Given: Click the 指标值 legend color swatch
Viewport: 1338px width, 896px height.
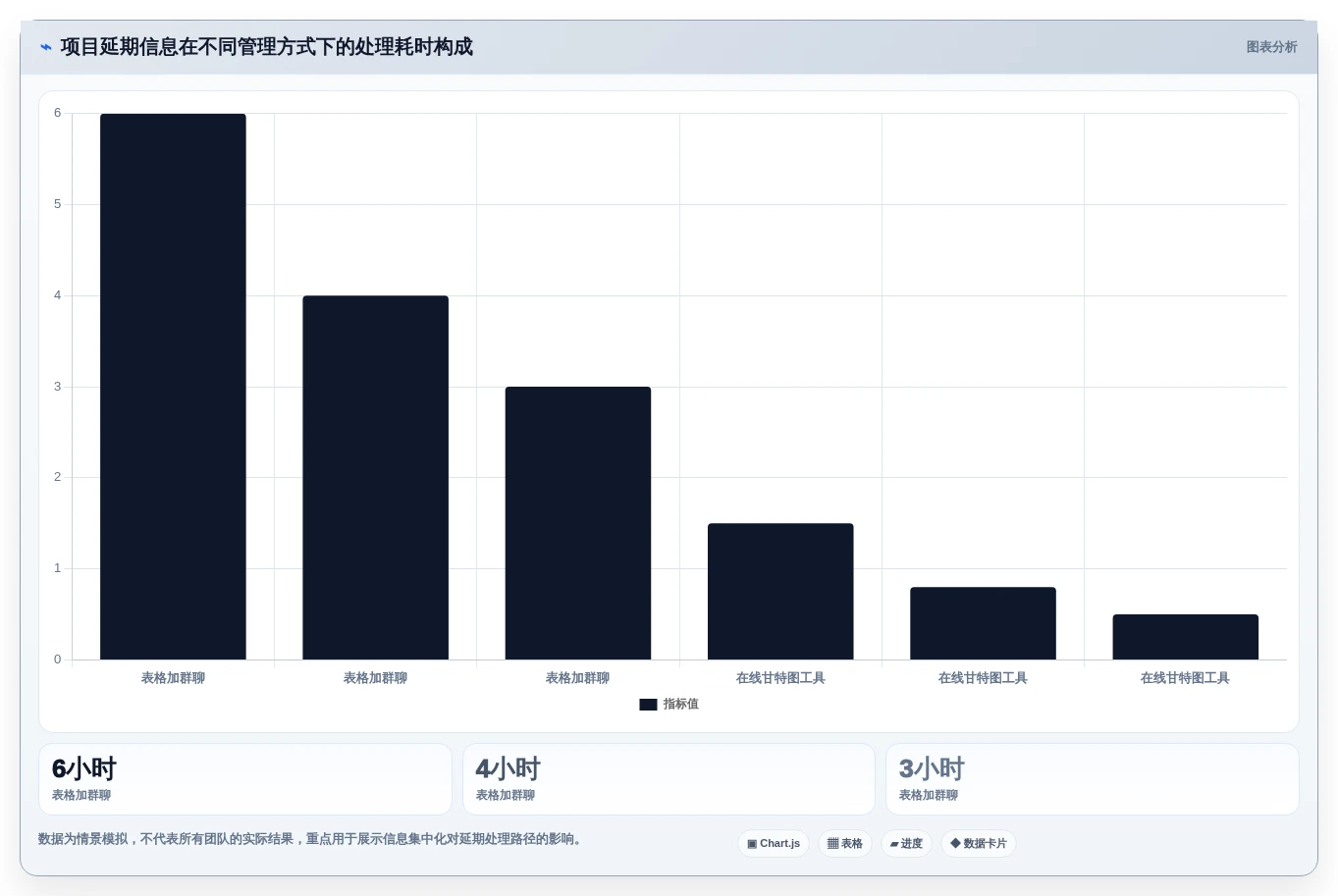Looking at the screenshot, I should click(648, 705).
